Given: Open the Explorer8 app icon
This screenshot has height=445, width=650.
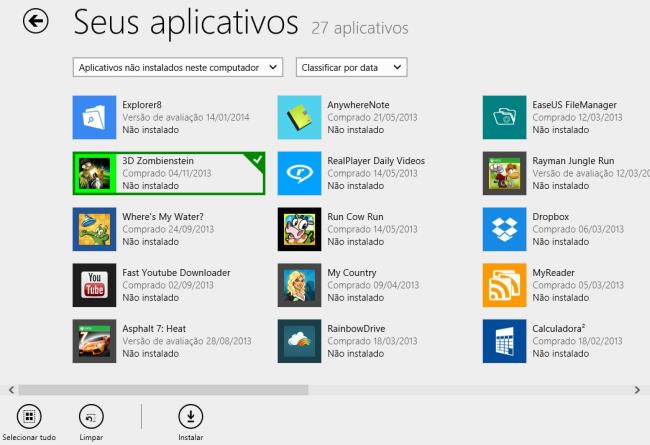Looking at the screenshot, I should point(94,117).
